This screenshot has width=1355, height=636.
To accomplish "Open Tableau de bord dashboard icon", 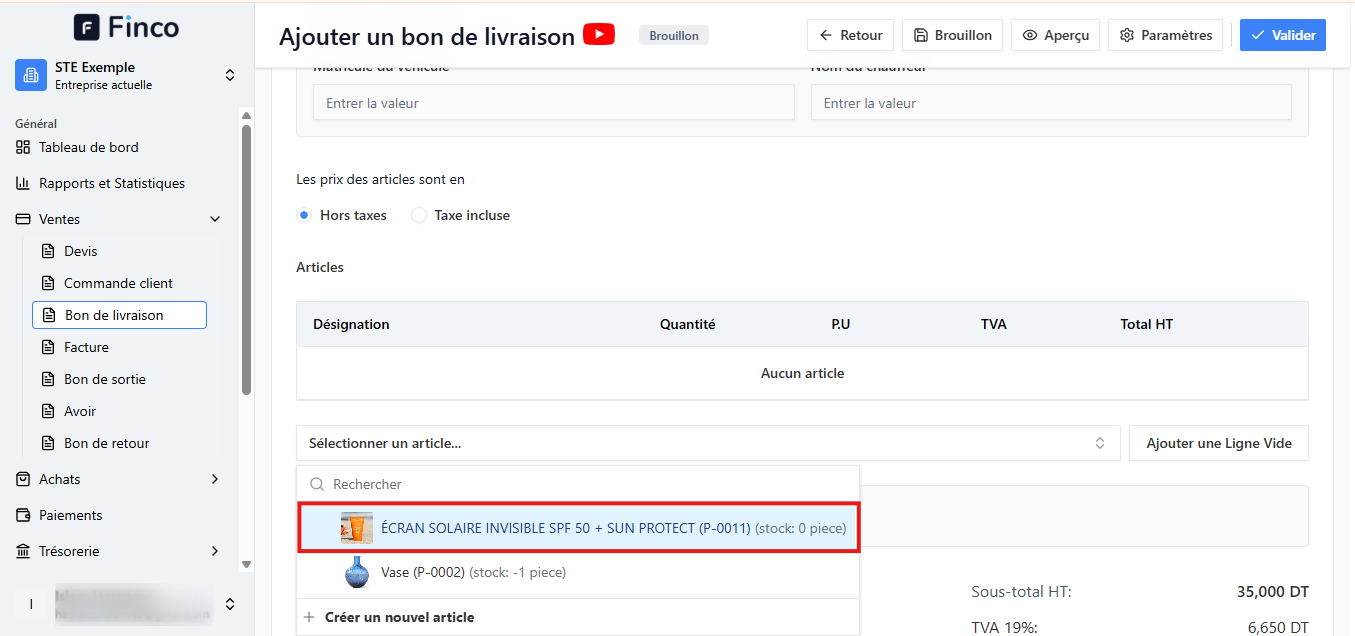I will pyautogui.click(x=23, y=147).
